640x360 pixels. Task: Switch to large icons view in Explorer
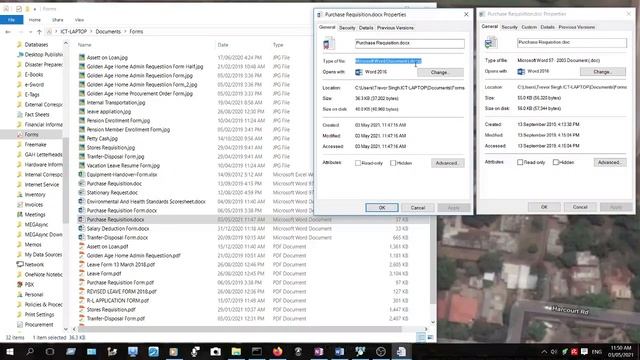[x=430, y=338]
